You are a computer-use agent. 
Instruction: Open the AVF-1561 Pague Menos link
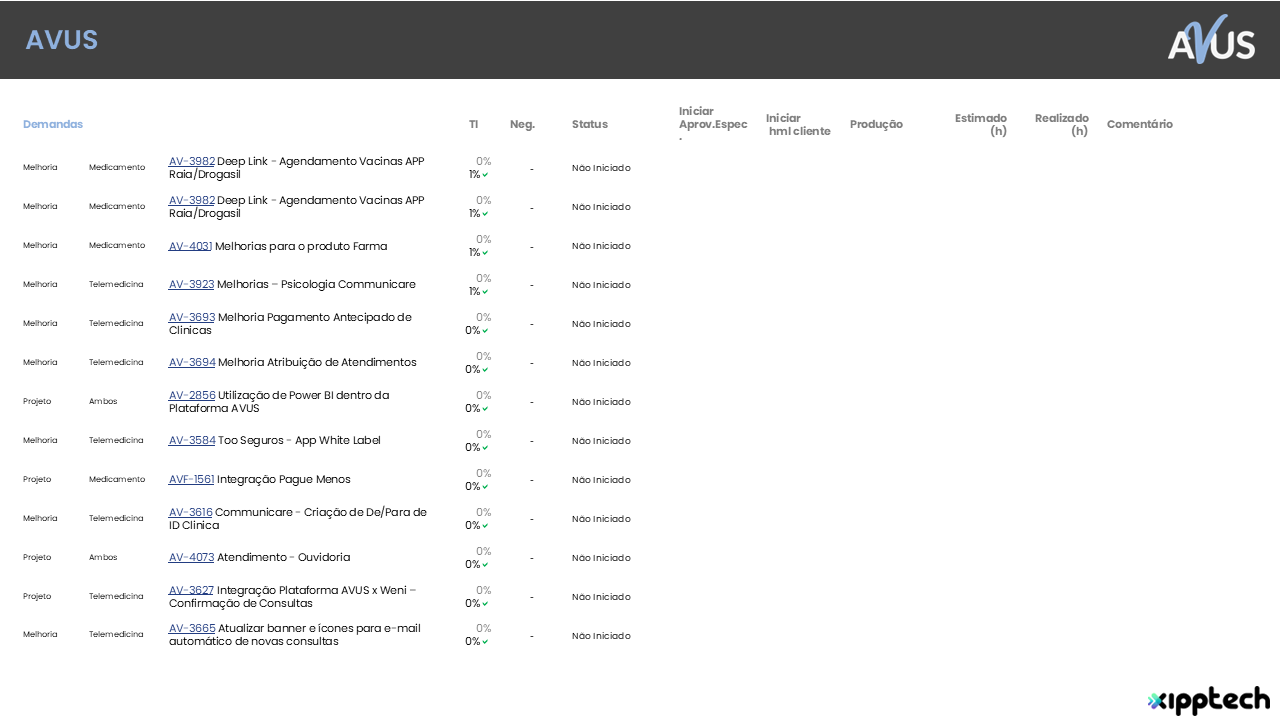(191, 479)
